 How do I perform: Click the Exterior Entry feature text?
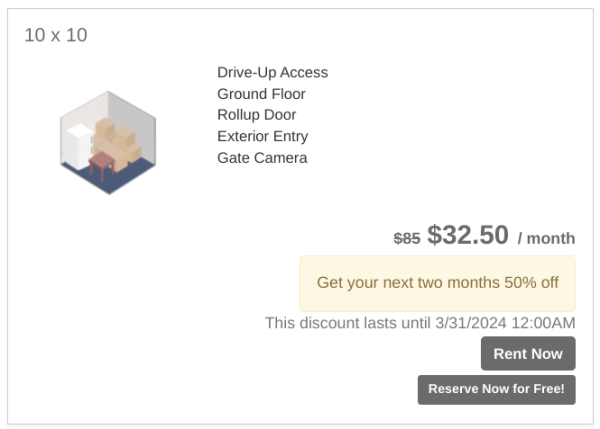pyautogui.click(x=262, y=136)
